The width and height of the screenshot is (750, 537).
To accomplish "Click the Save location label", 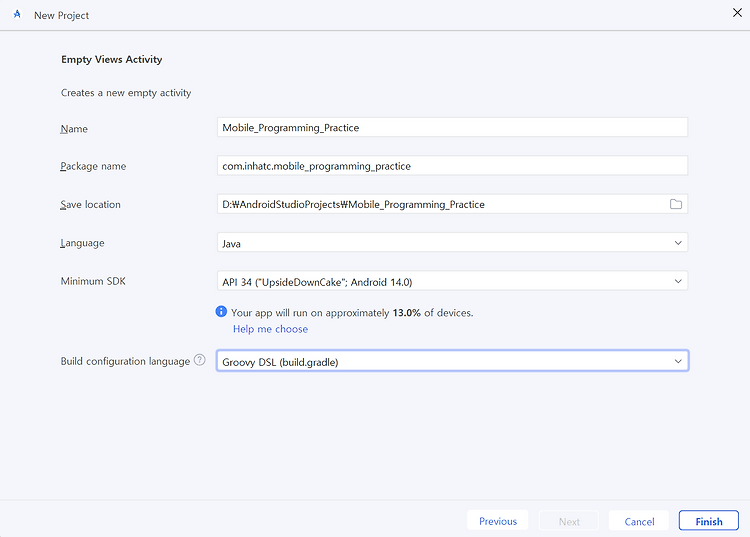I will (90, 205).
